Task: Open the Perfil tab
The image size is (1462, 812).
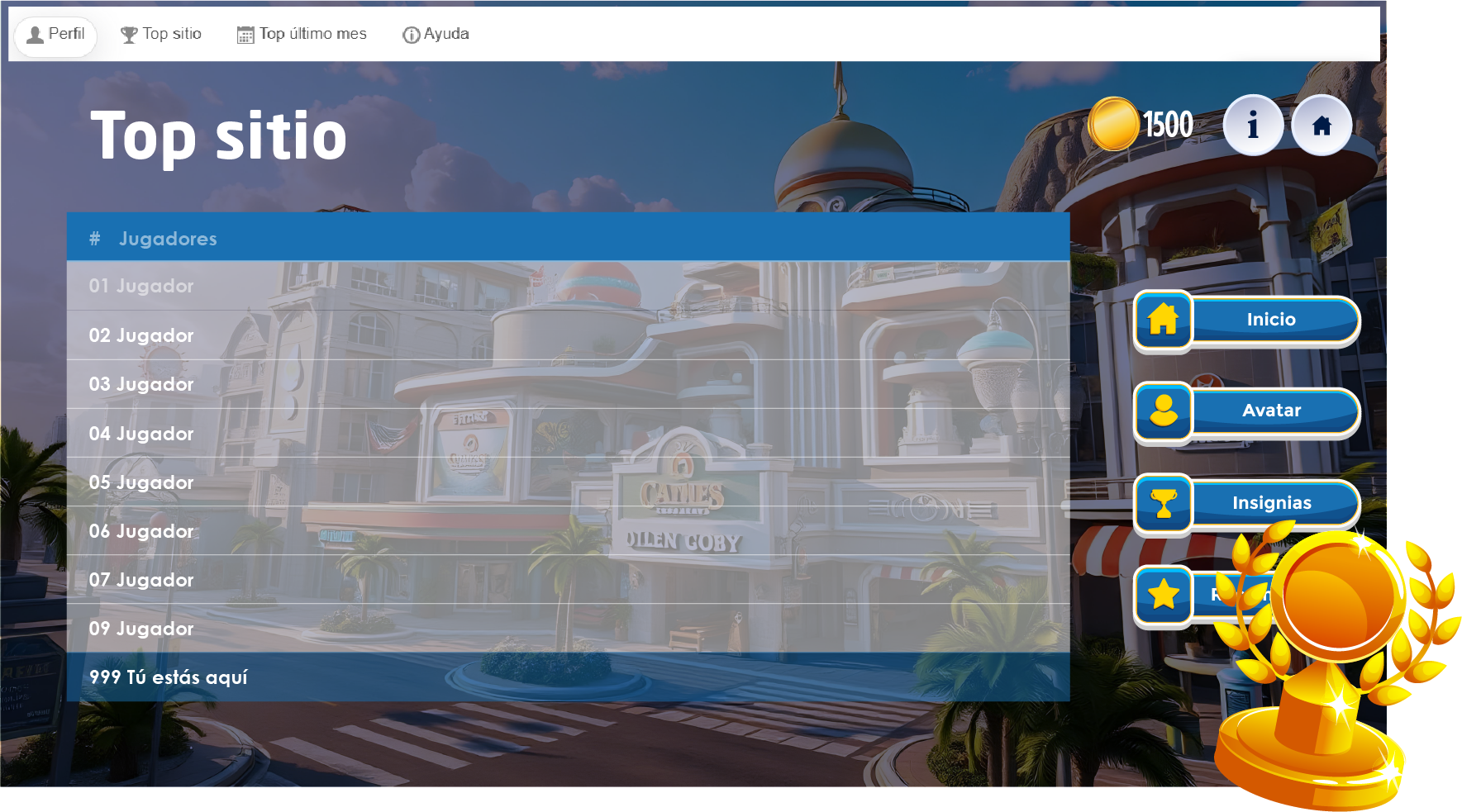Action: pyautogui.click(x=55, y=35)
